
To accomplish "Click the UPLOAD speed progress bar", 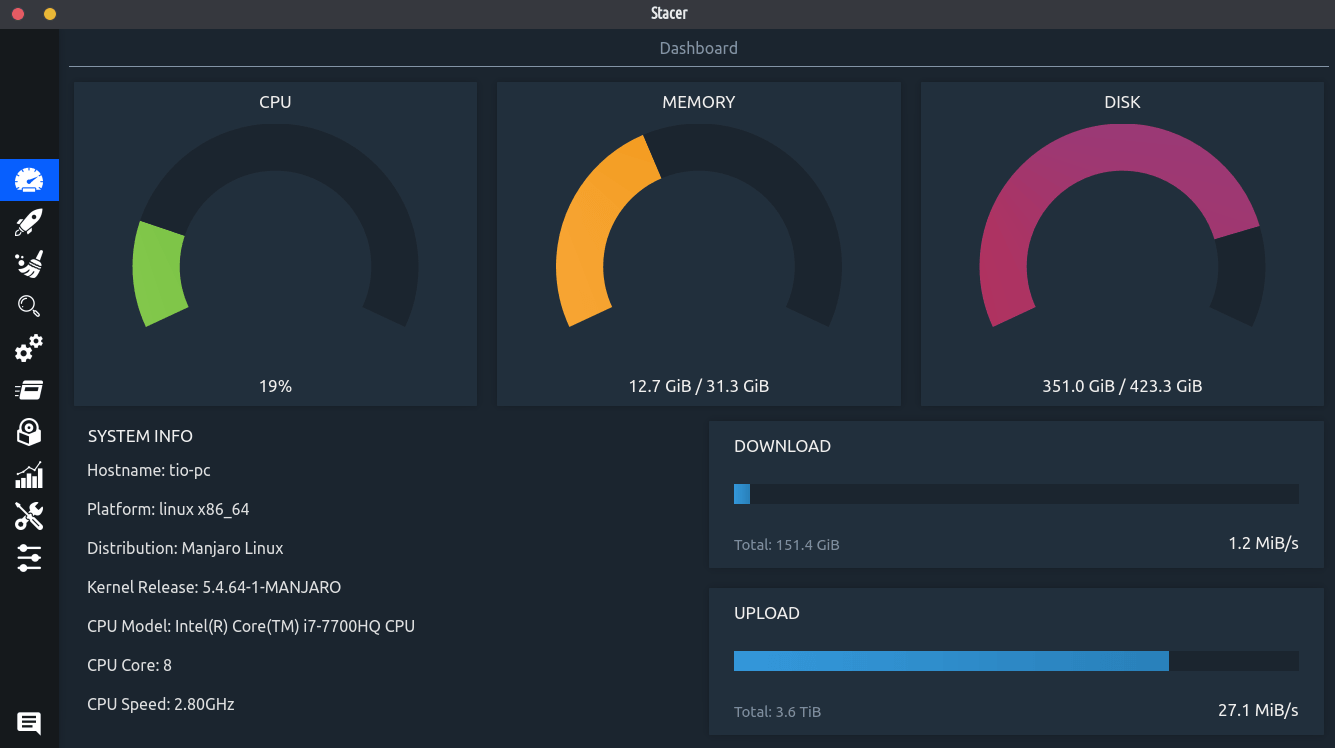I will click(x=1015, y=661).
